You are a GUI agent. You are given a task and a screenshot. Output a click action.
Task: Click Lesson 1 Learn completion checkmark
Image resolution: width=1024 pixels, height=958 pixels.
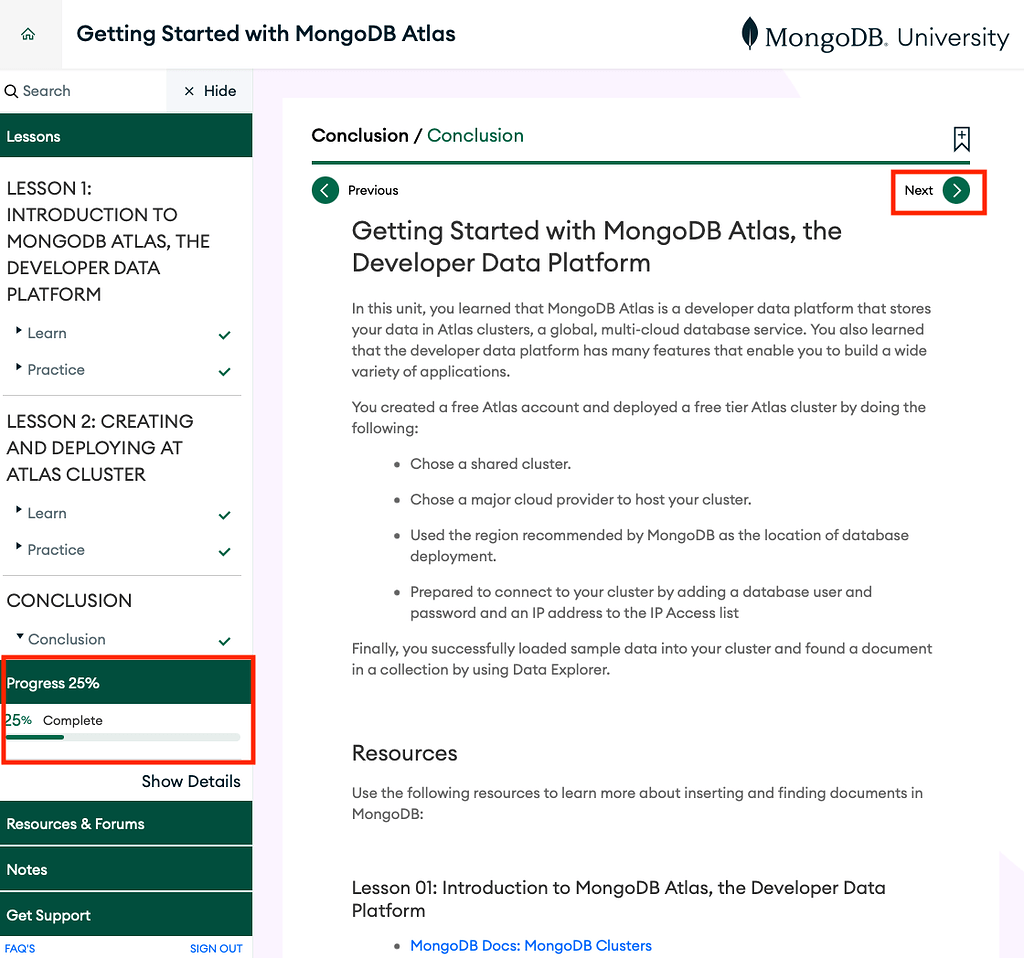(x=225, y=335)
